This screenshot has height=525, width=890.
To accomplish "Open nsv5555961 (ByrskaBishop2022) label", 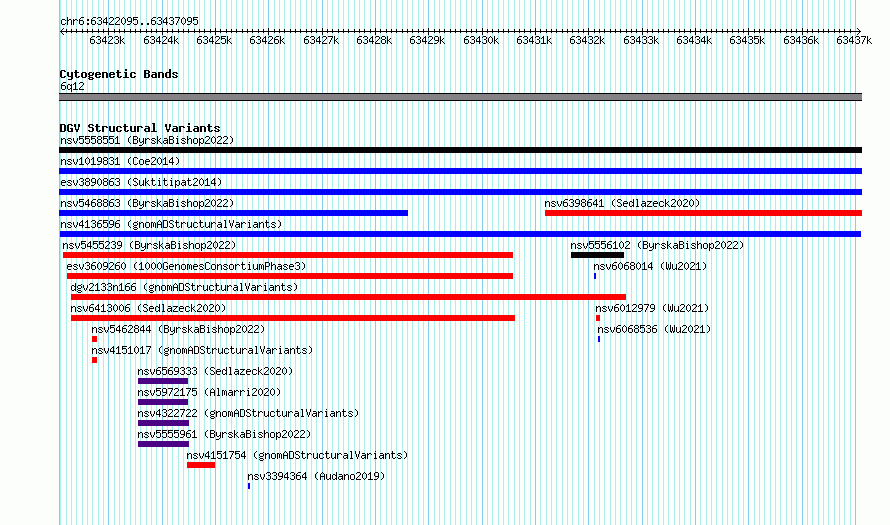I will click(x=224, y=434).
